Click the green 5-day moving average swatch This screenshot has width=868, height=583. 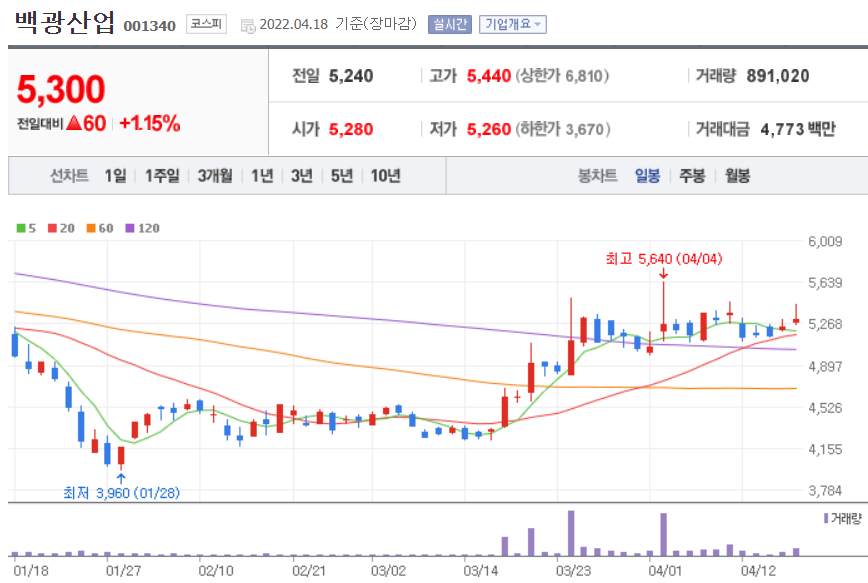[21, 228]
